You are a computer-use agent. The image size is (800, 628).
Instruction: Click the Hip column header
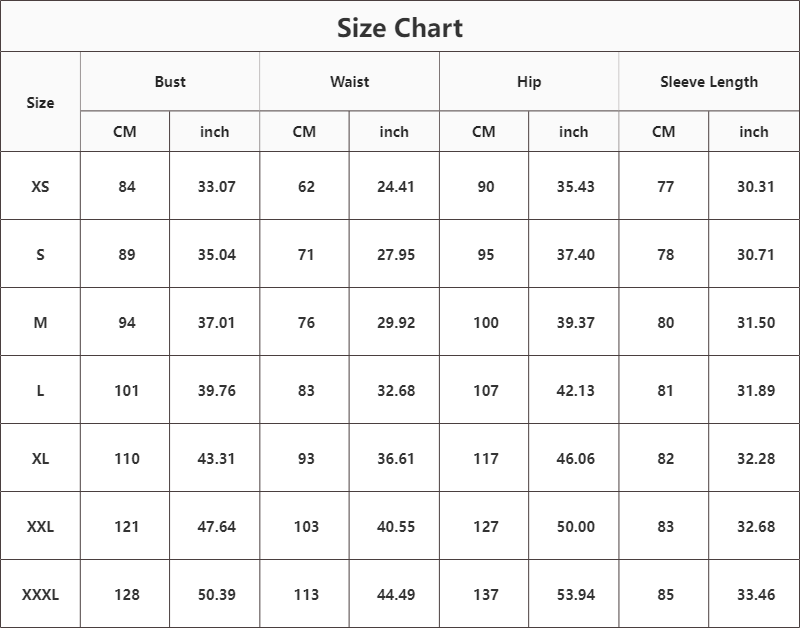click(529, 82)
